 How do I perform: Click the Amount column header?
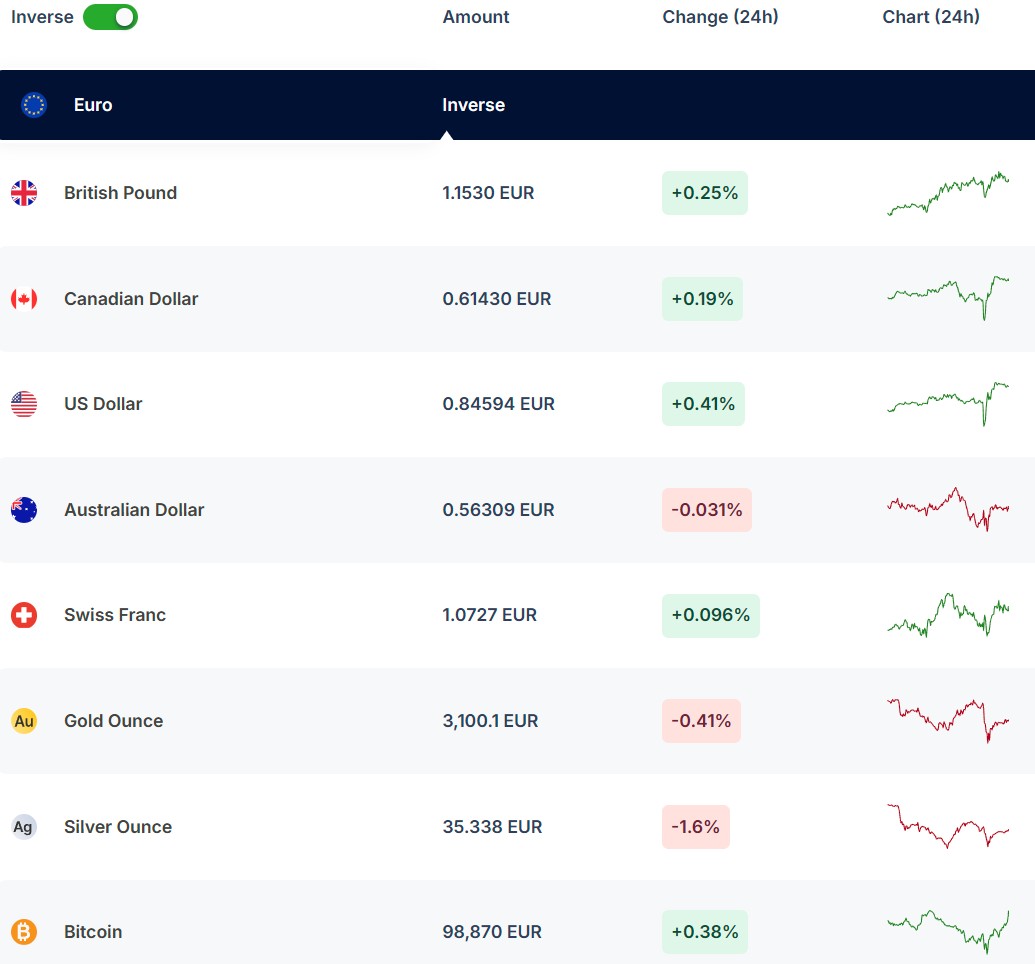[x=476, y=17]
